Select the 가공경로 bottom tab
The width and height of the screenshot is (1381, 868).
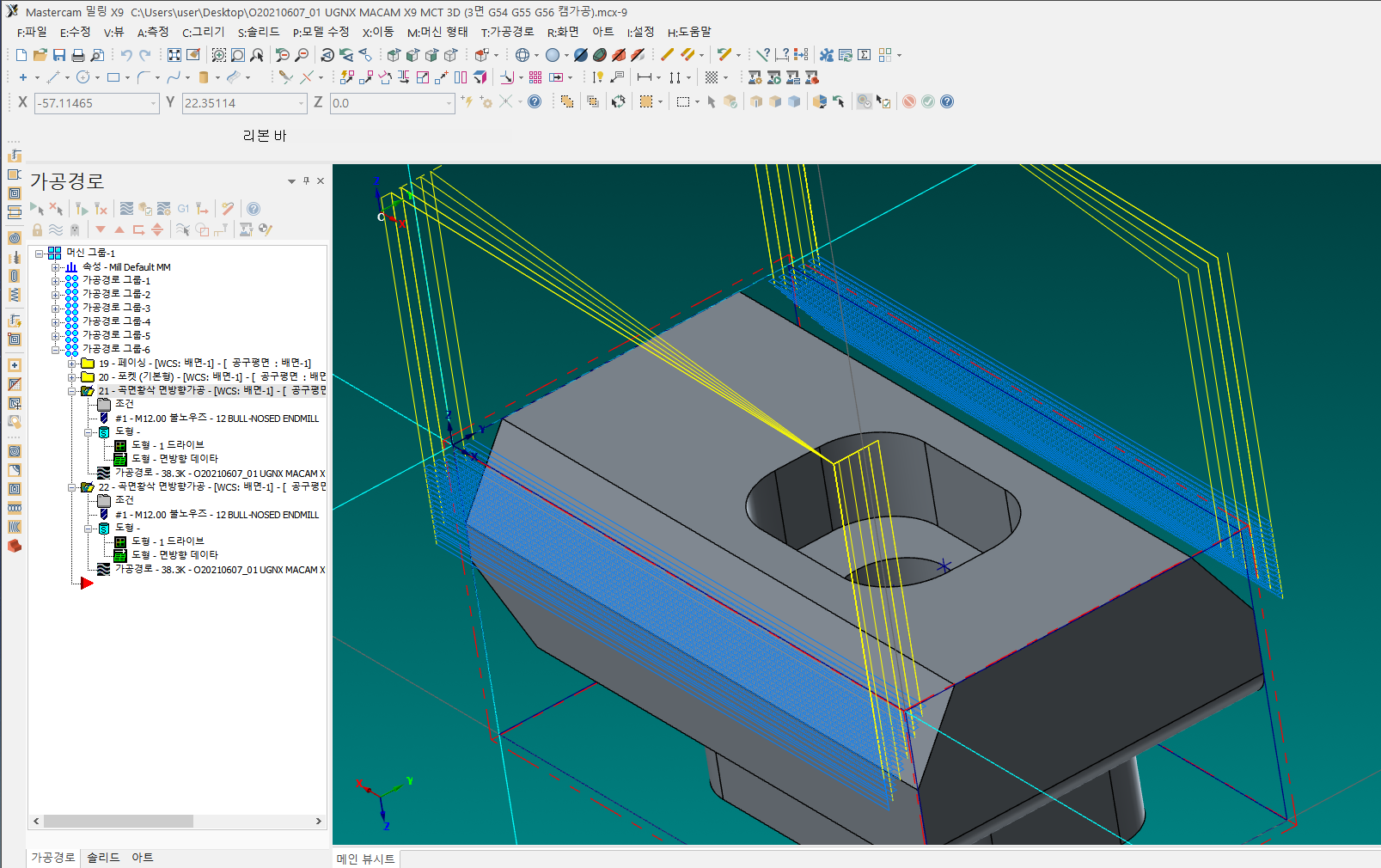(x=53, y=858)
